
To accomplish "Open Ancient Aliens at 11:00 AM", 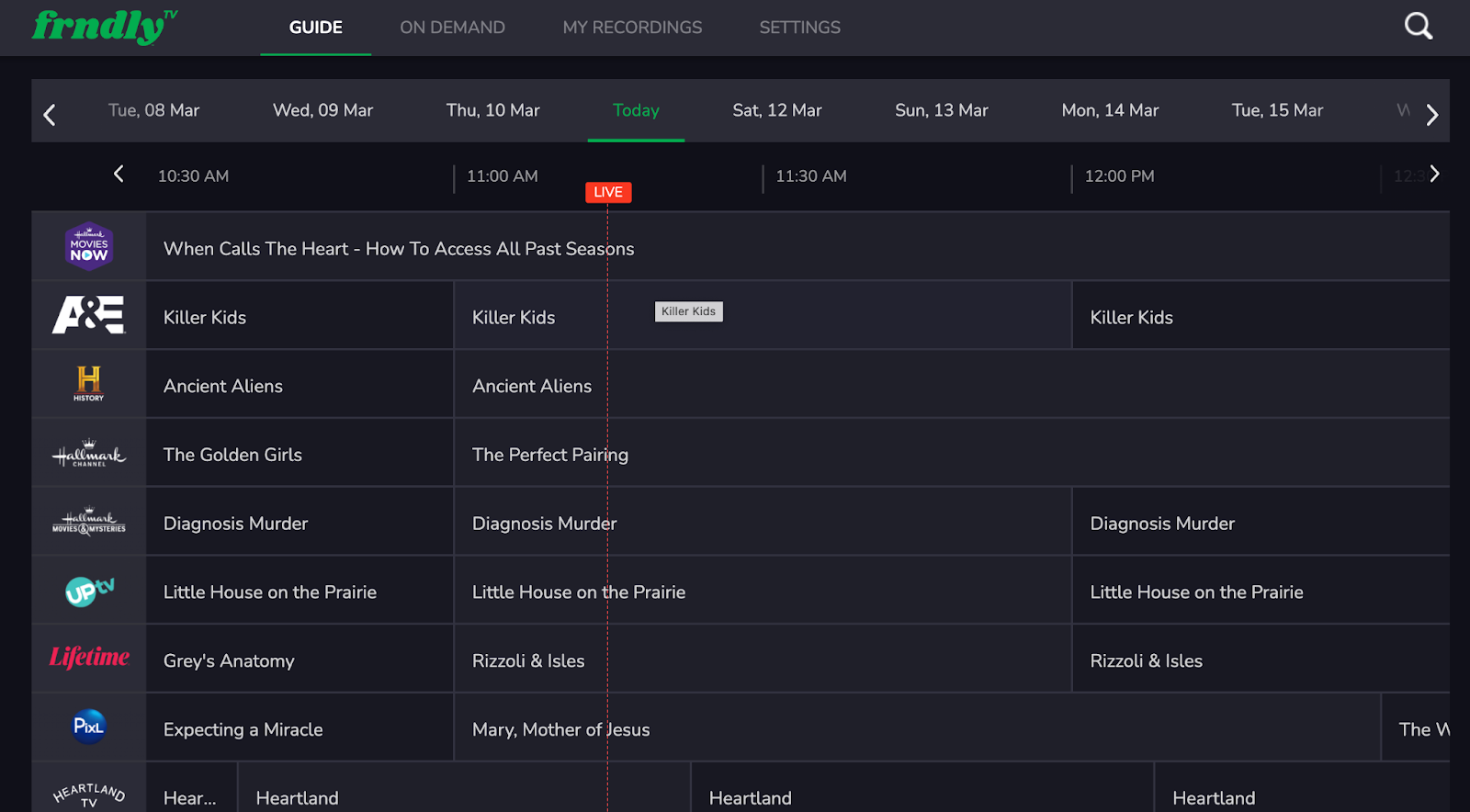I will [x=952, y=384].
